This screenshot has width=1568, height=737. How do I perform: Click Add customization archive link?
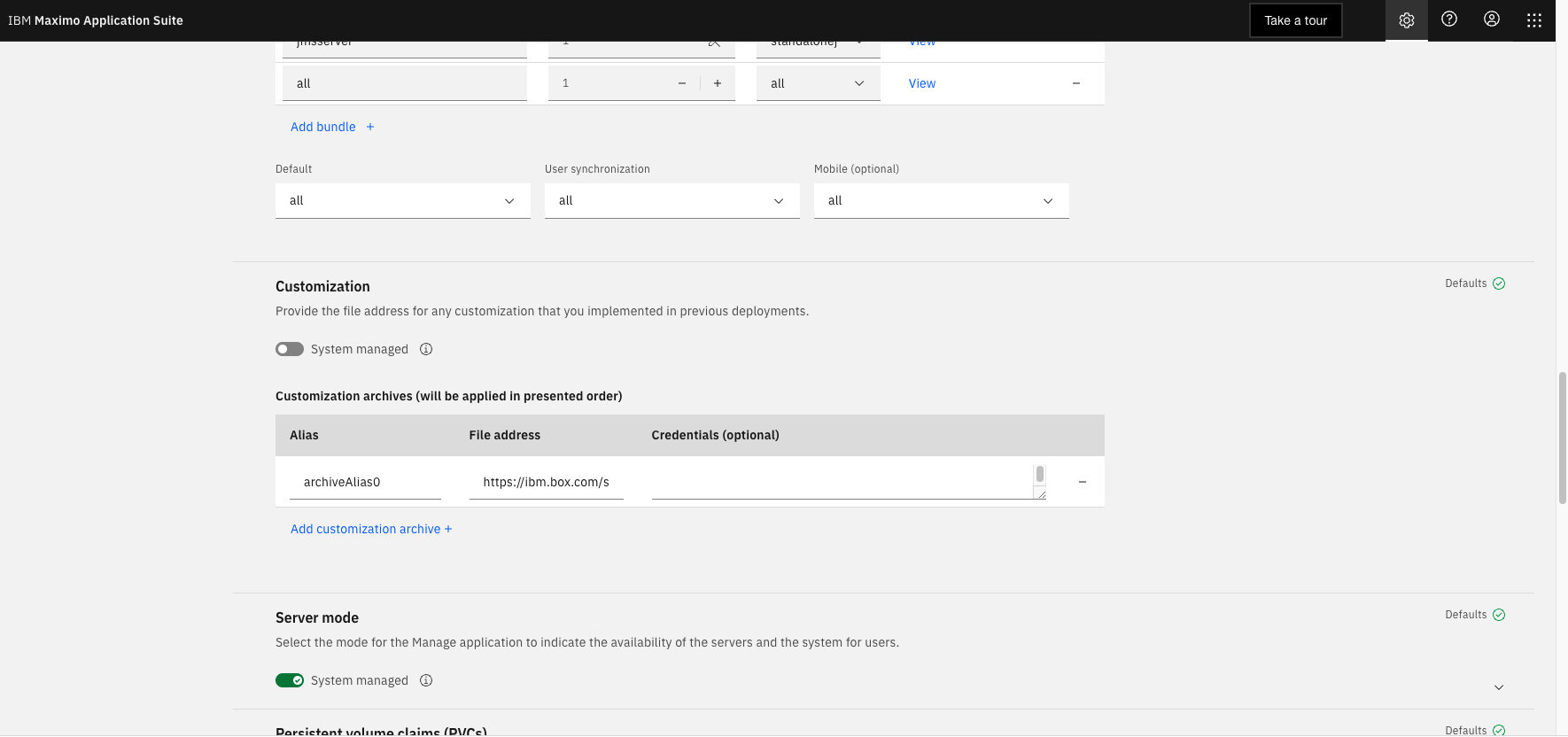[x=371, y=529]
